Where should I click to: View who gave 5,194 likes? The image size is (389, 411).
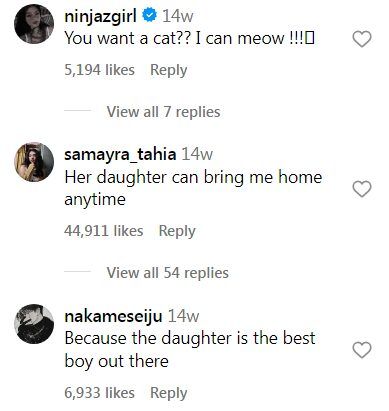(100, 70)
